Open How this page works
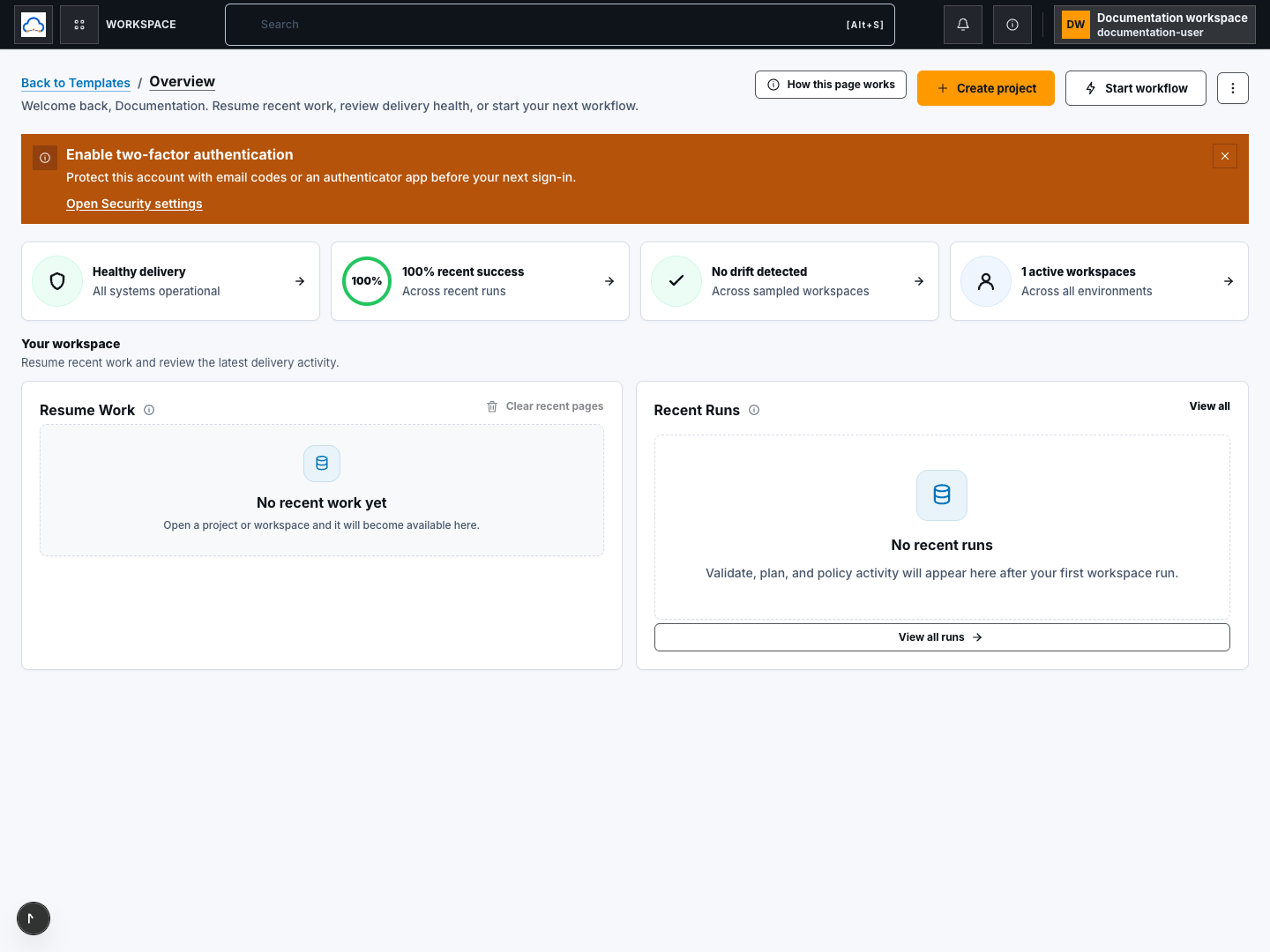Image resolution: width=1270 pixels, height=952 pixels. point(831,85)
